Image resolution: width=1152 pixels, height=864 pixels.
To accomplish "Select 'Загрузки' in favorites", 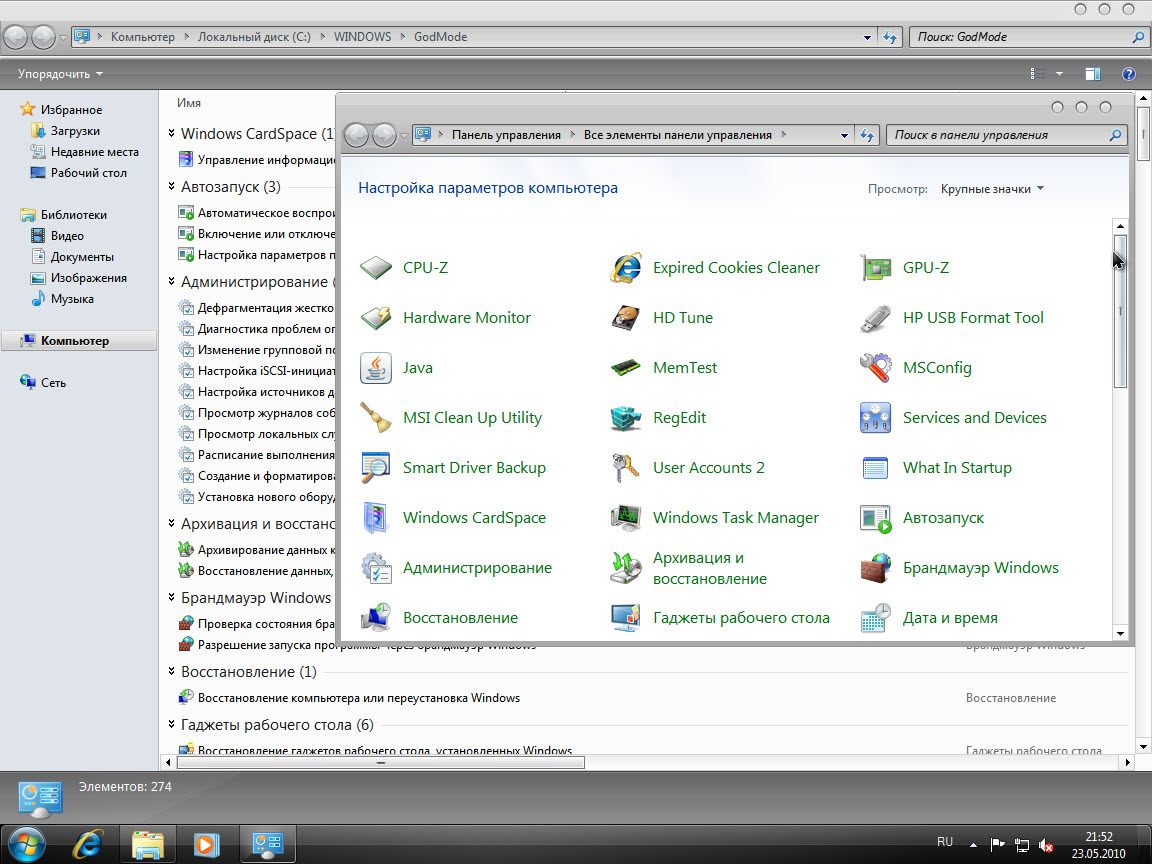I will point(75,131).
